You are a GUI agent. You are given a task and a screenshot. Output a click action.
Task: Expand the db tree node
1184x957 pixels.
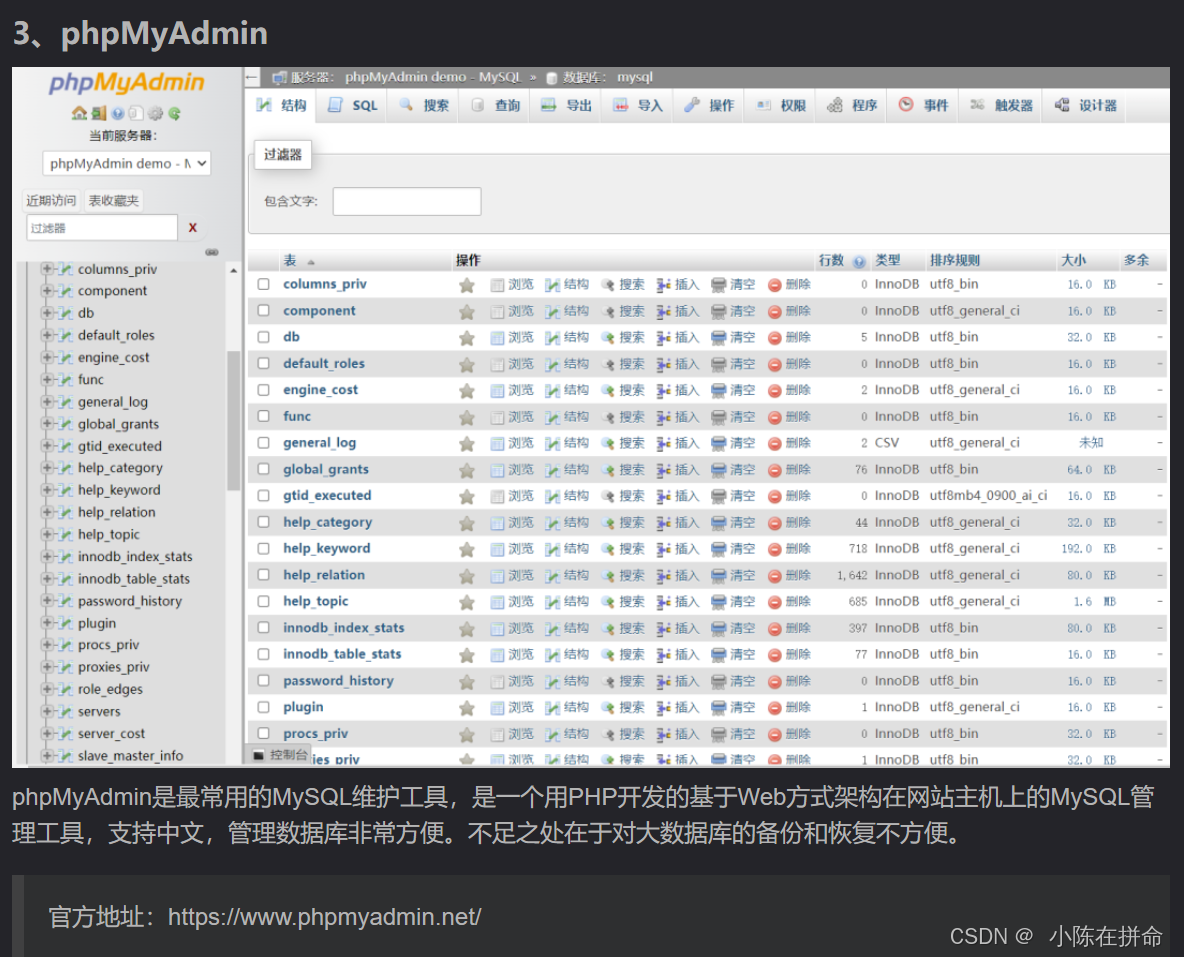coord(47,313)
